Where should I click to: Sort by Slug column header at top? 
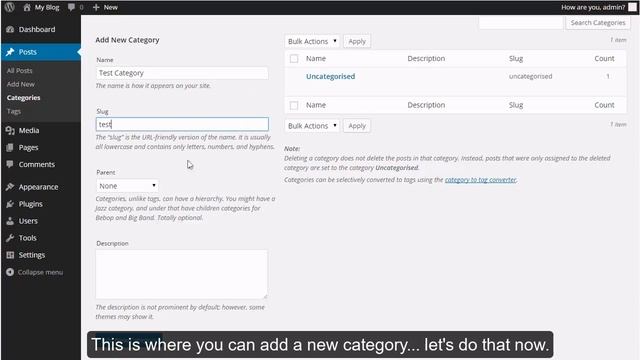pos(516,58)
